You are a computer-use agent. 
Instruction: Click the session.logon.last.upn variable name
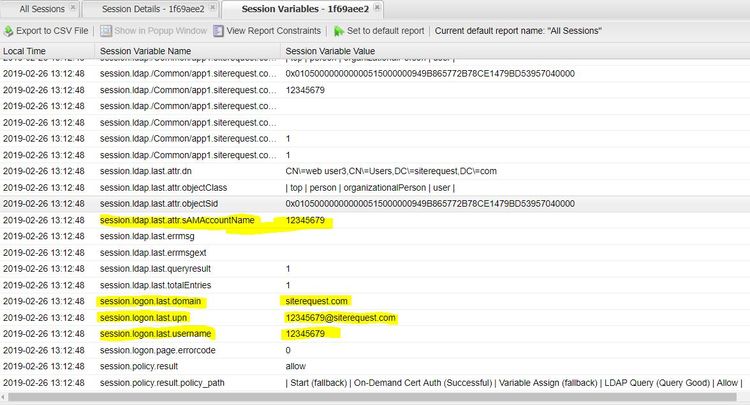143,317
